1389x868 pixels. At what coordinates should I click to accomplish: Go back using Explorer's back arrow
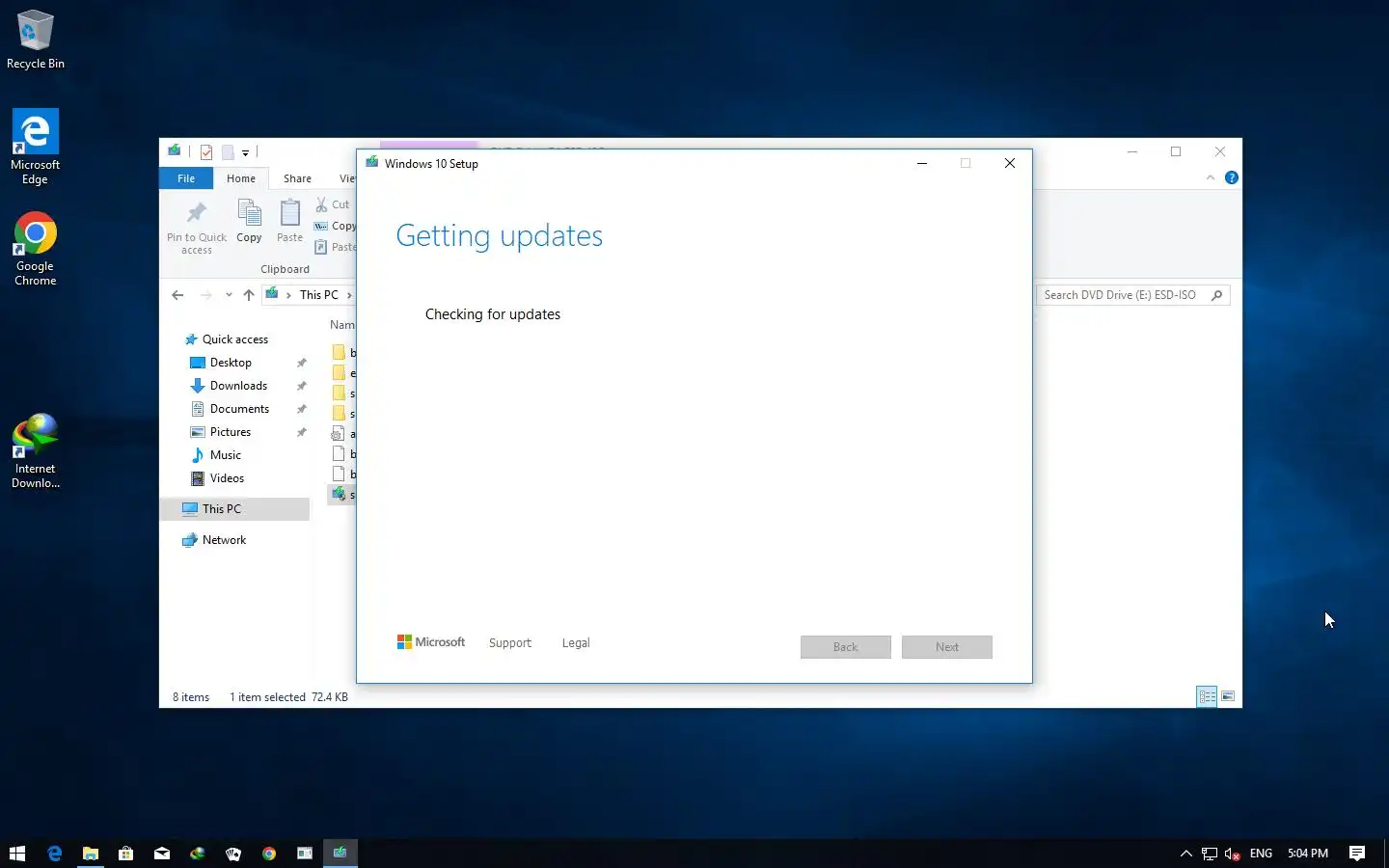177,295
